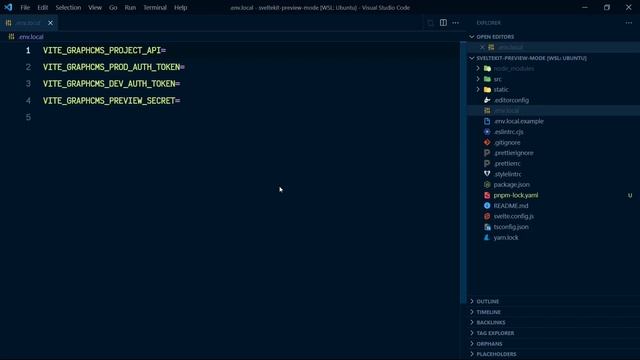The width and height of the screenshot is (640, 360).
Task: Open the Run menu
Action: tap(130, 7)
